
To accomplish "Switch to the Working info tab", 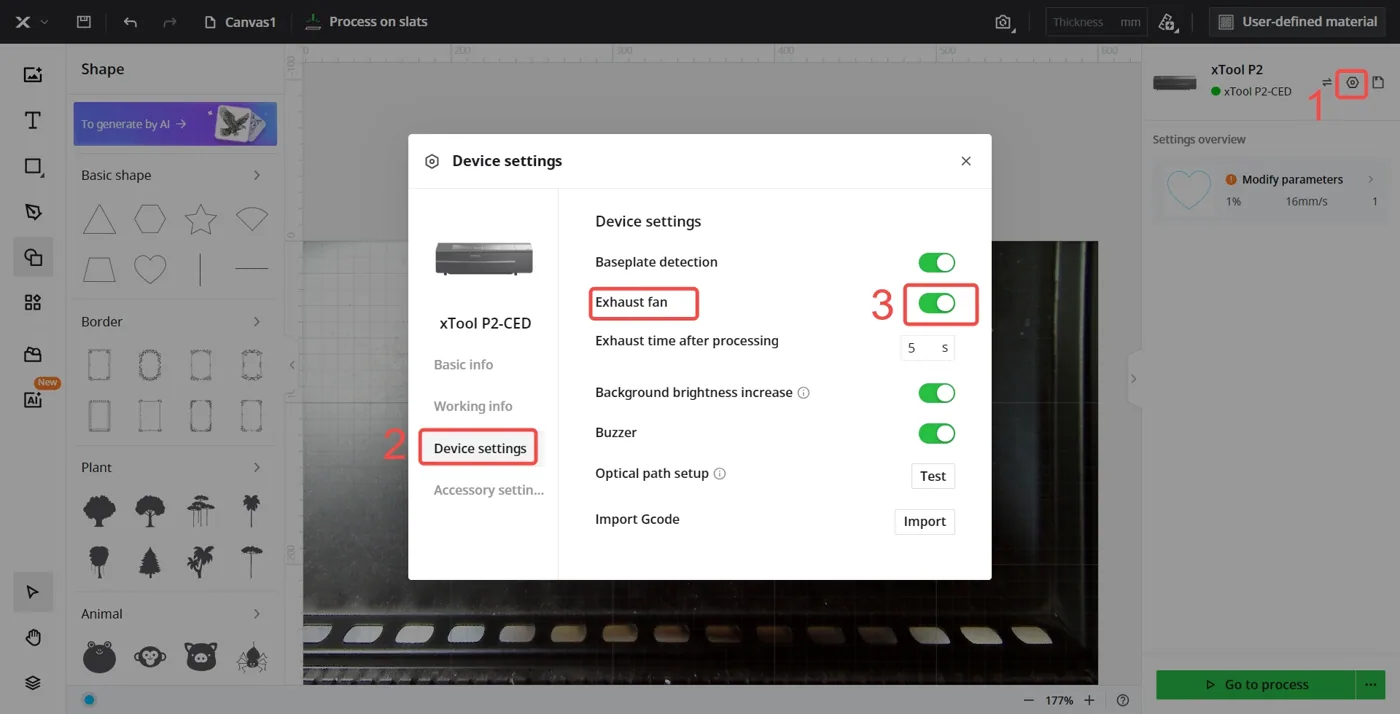I will (473, 406).
